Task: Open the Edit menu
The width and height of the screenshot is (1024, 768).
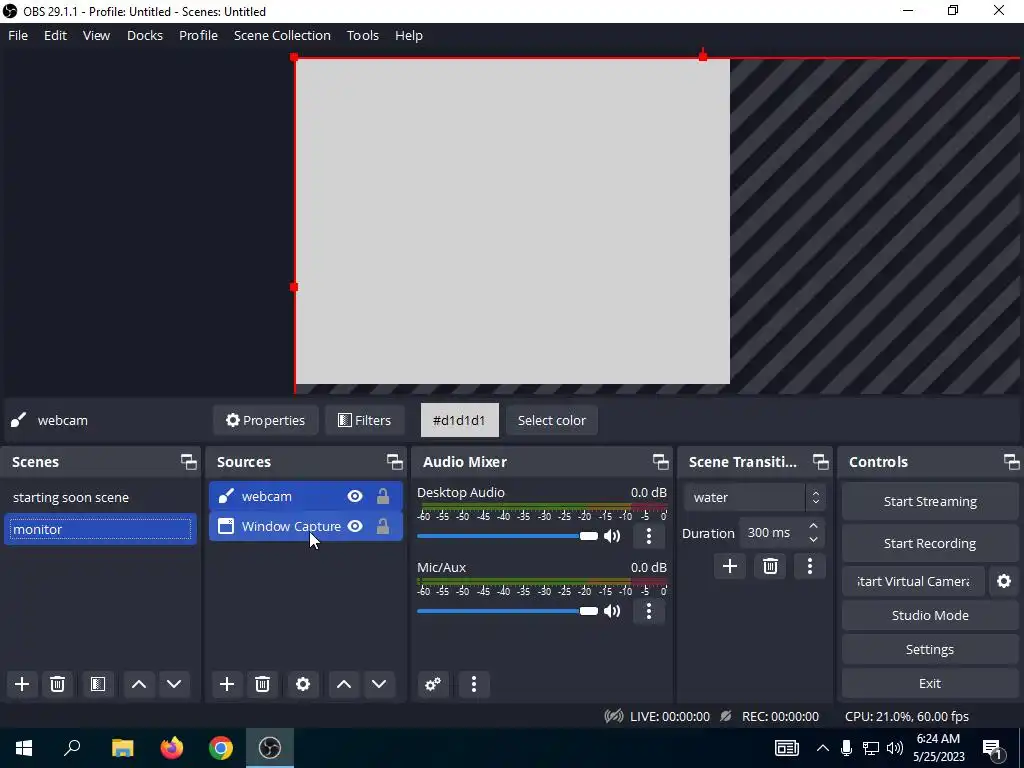Action: [55, 35]
